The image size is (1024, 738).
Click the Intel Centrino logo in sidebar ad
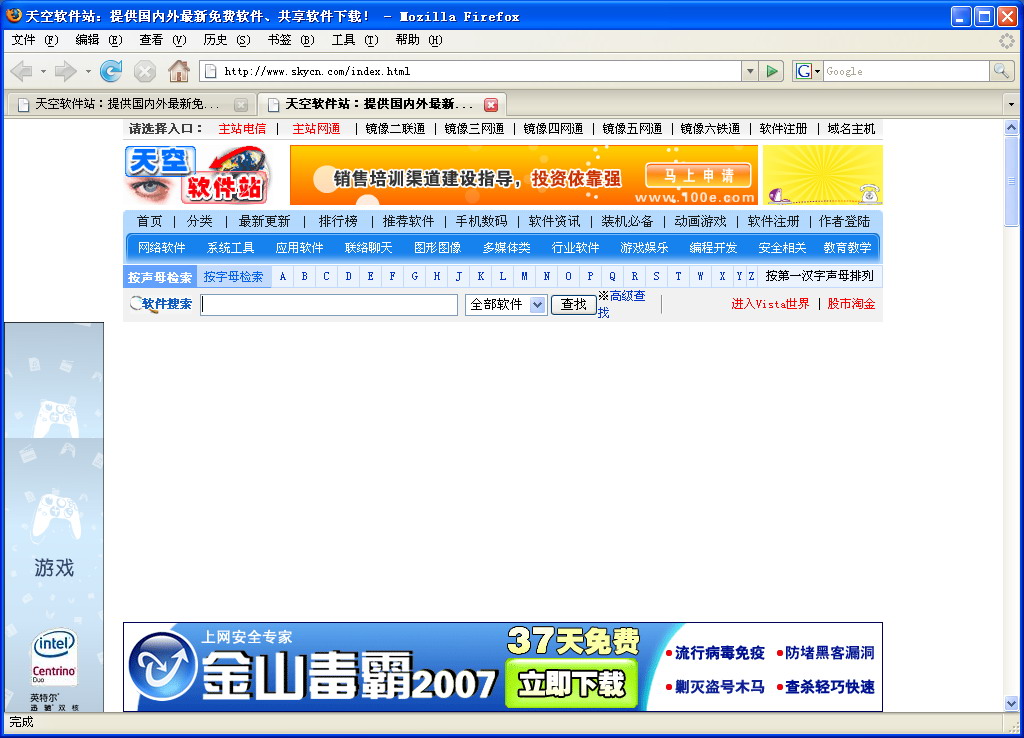54,657
